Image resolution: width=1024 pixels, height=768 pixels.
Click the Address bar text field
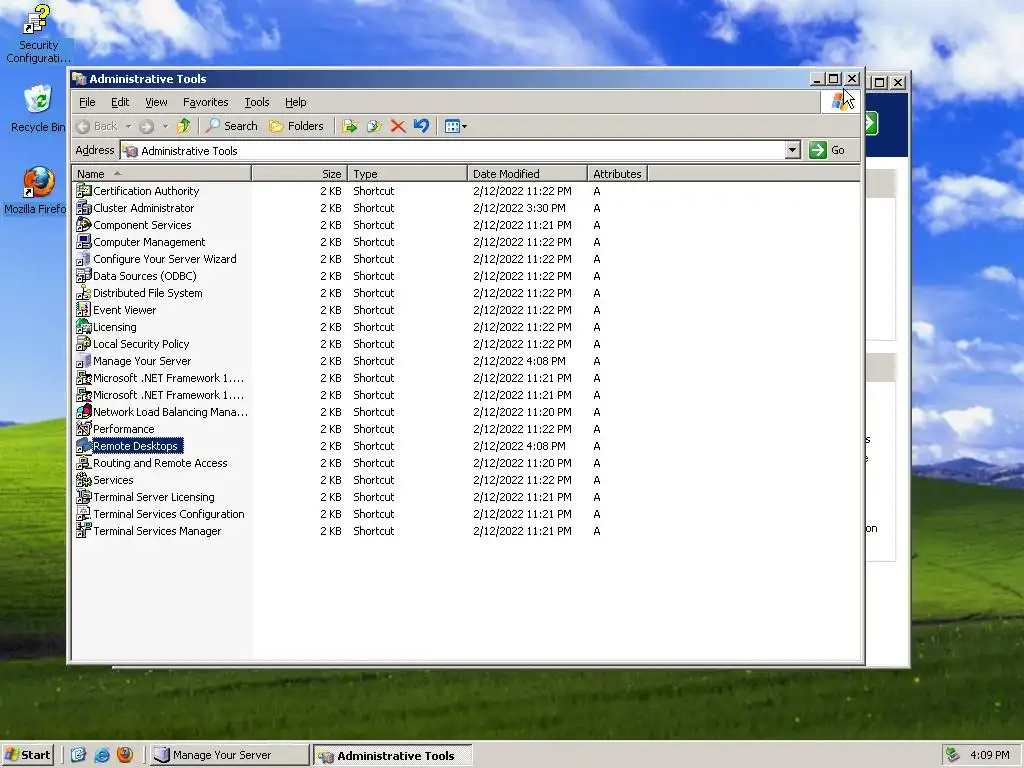[453, 150]
